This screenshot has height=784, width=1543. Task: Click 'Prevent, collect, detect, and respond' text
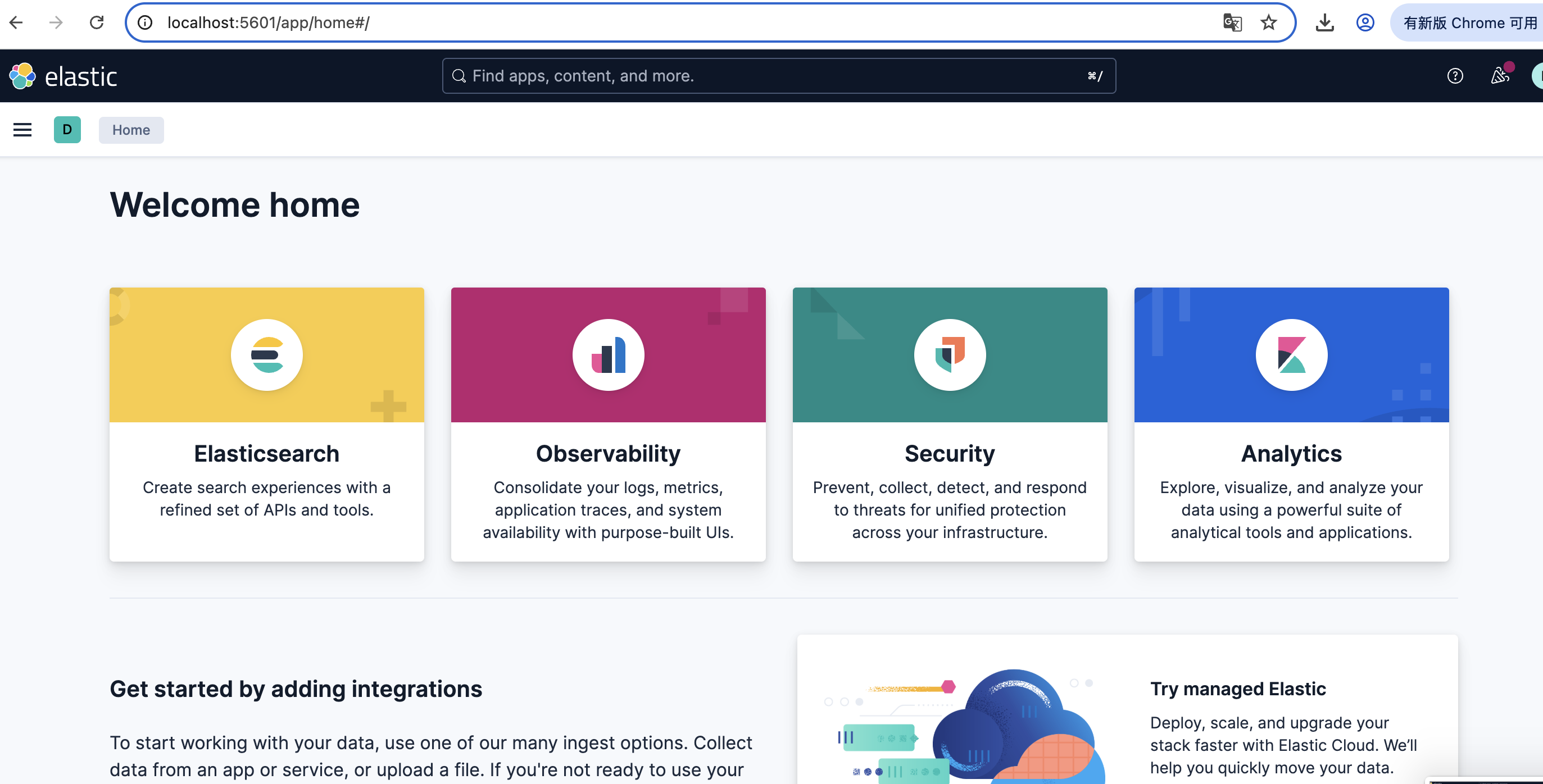950,510
